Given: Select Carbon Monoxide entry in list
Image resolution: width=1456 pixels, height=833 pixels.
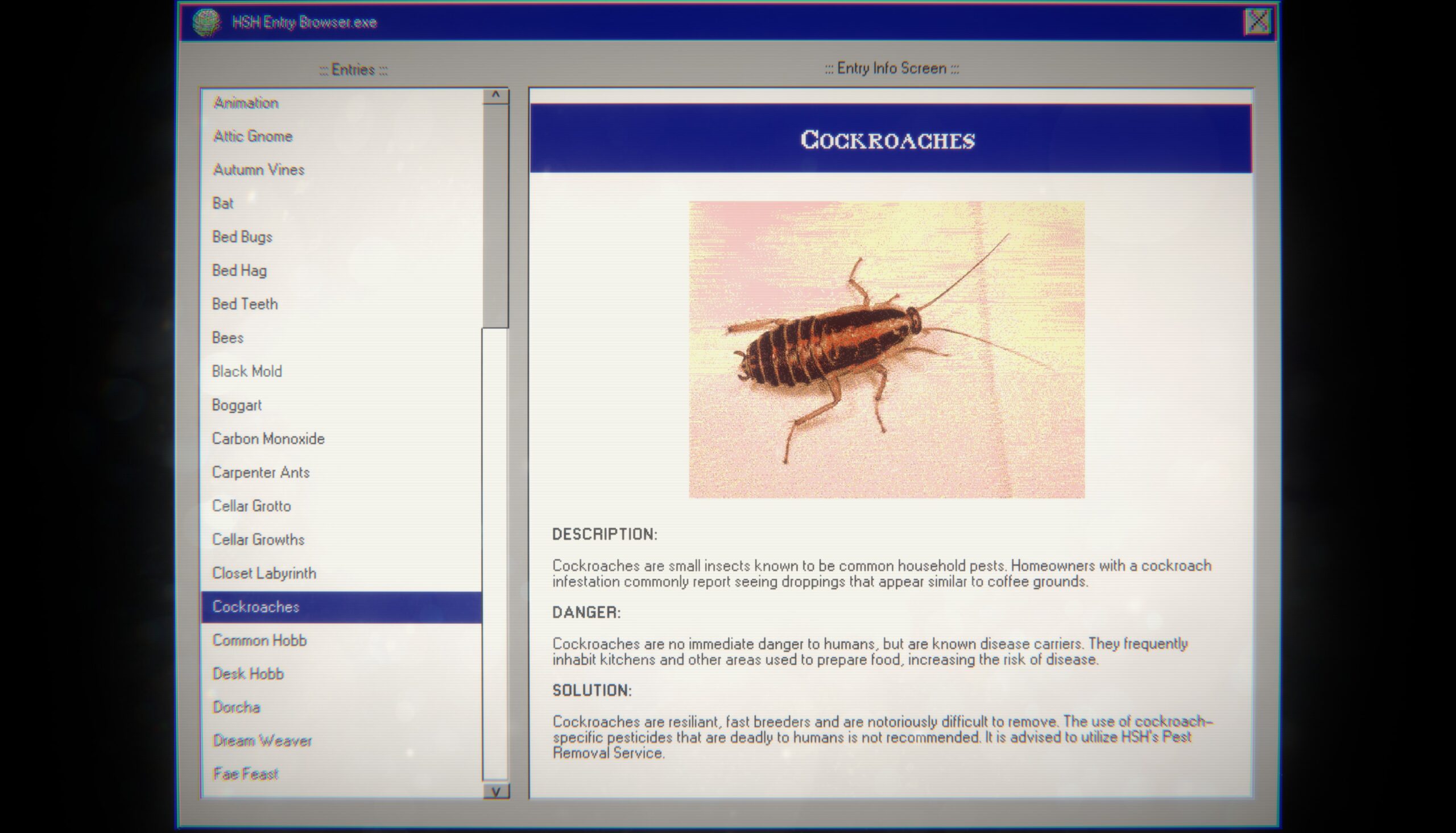Looking at the screenshot, I should [x=268, y=438].
